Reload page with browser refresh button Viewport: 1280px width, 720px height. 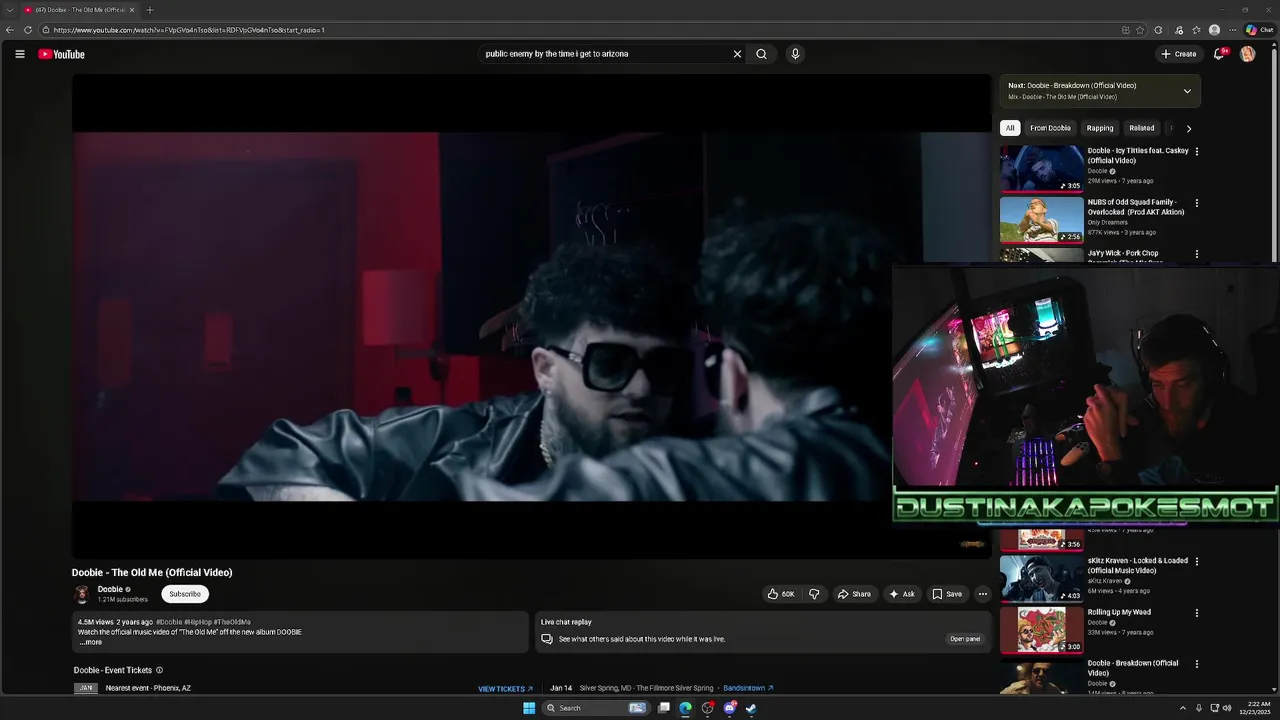click(27, 30)
